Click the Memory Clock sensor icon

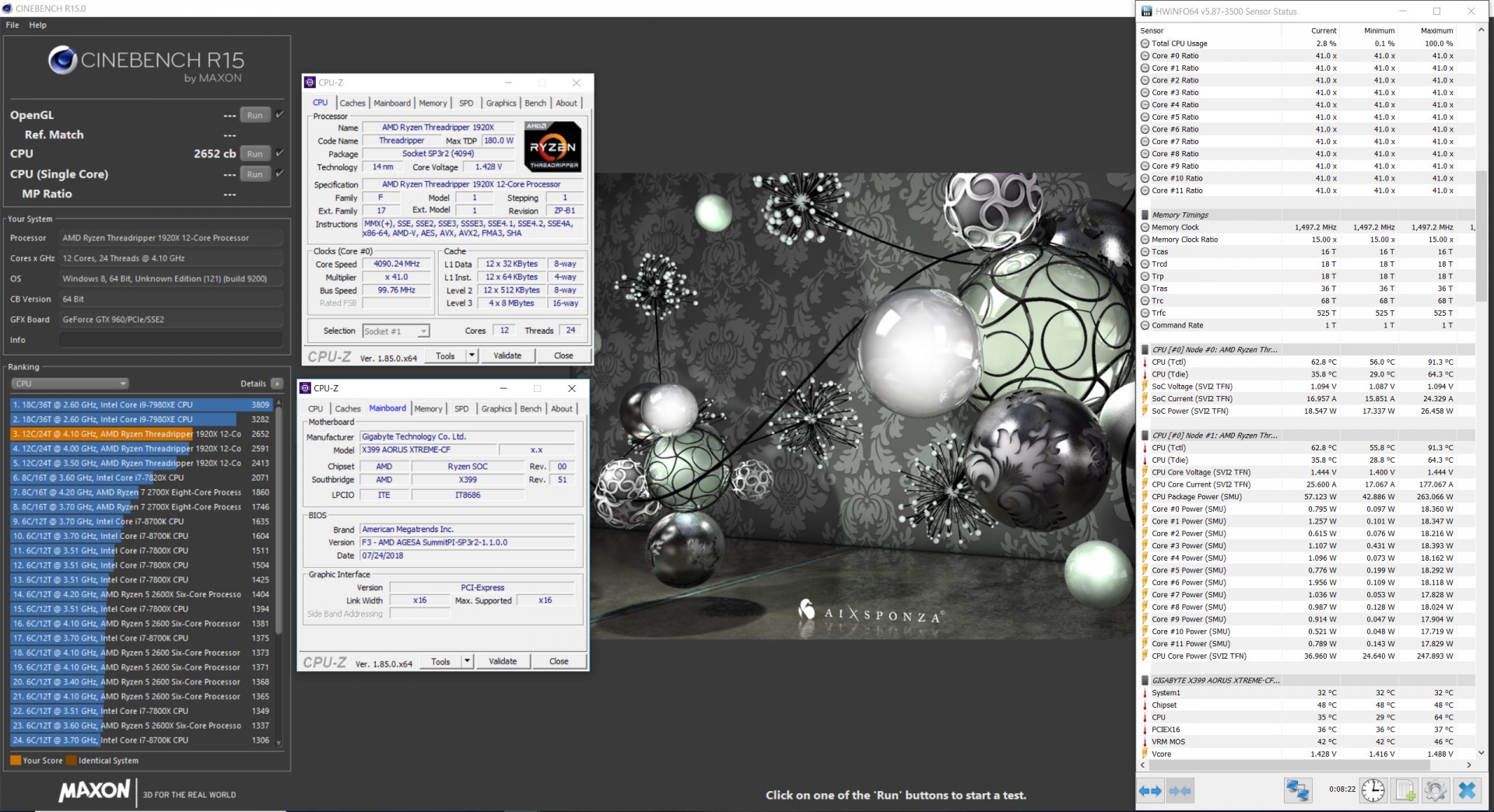(1145, 228)
